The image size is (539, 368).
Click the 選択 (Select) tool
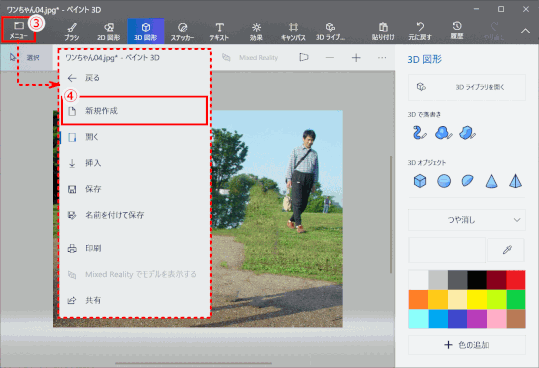coord(26,58)
